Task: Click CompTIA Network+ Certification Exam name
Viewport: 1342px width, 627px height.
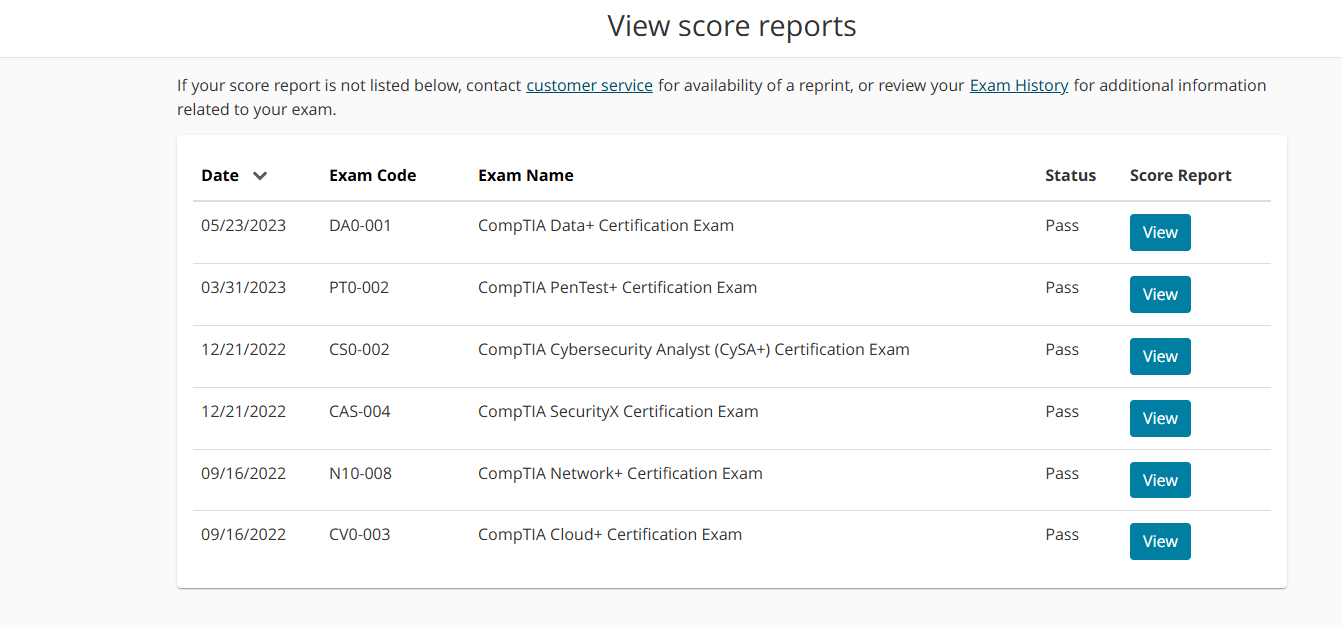Action: (x=620, y=474)
